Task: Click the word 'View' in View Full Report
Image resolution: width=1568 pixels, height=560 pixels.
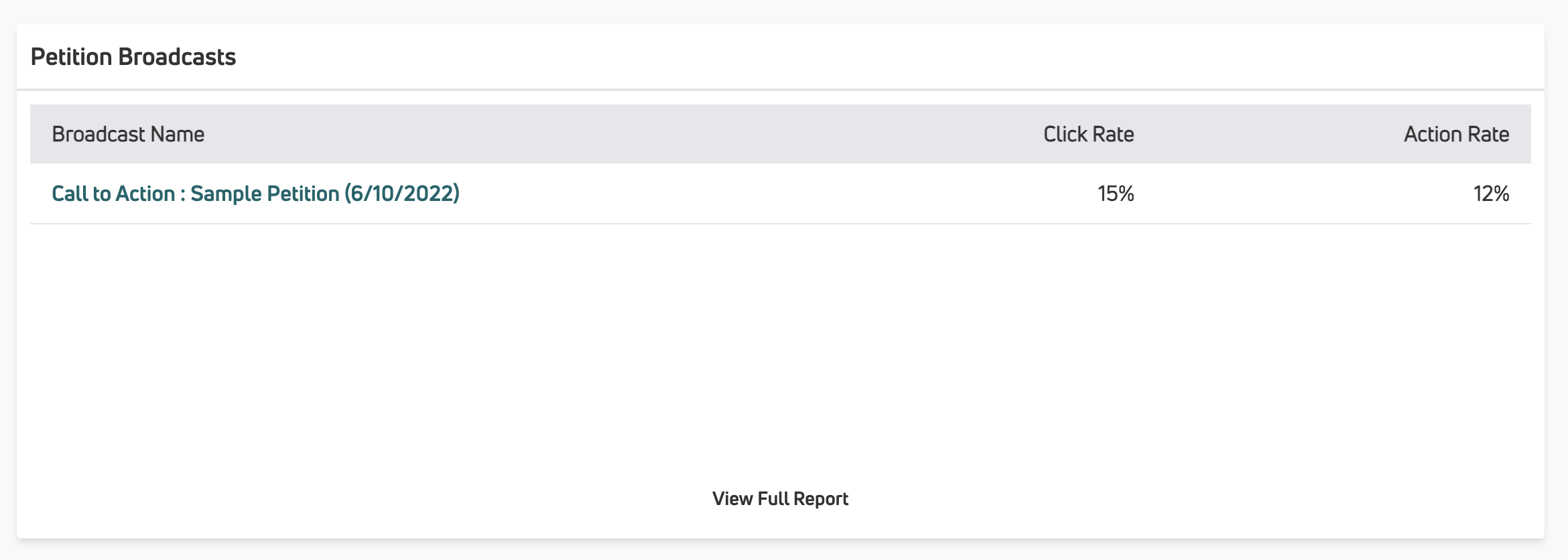Action: (732, 499)
